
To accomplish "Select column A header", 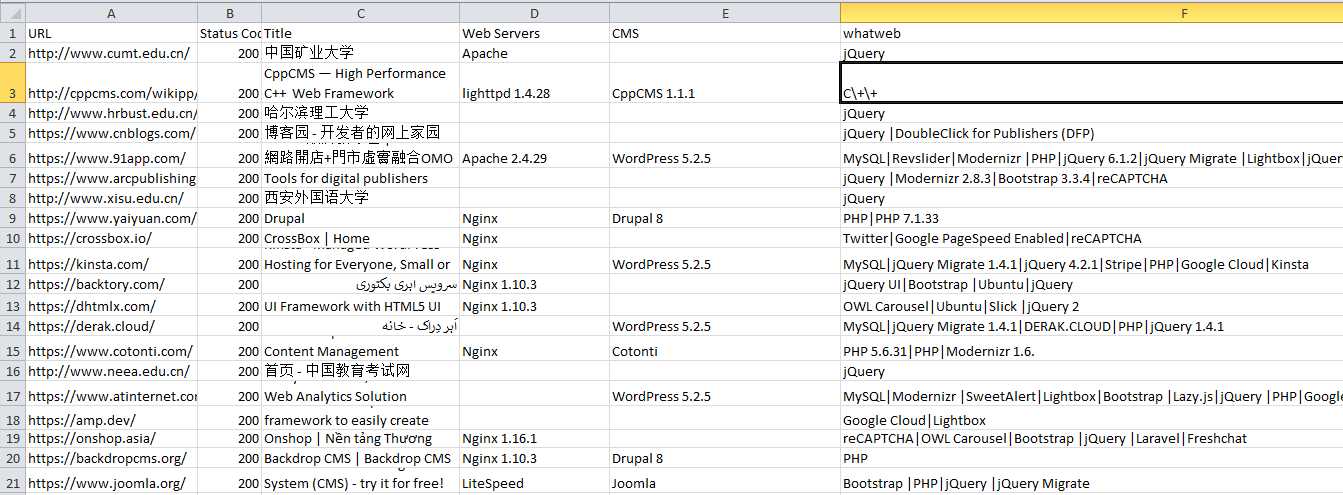I will (111, 13).
